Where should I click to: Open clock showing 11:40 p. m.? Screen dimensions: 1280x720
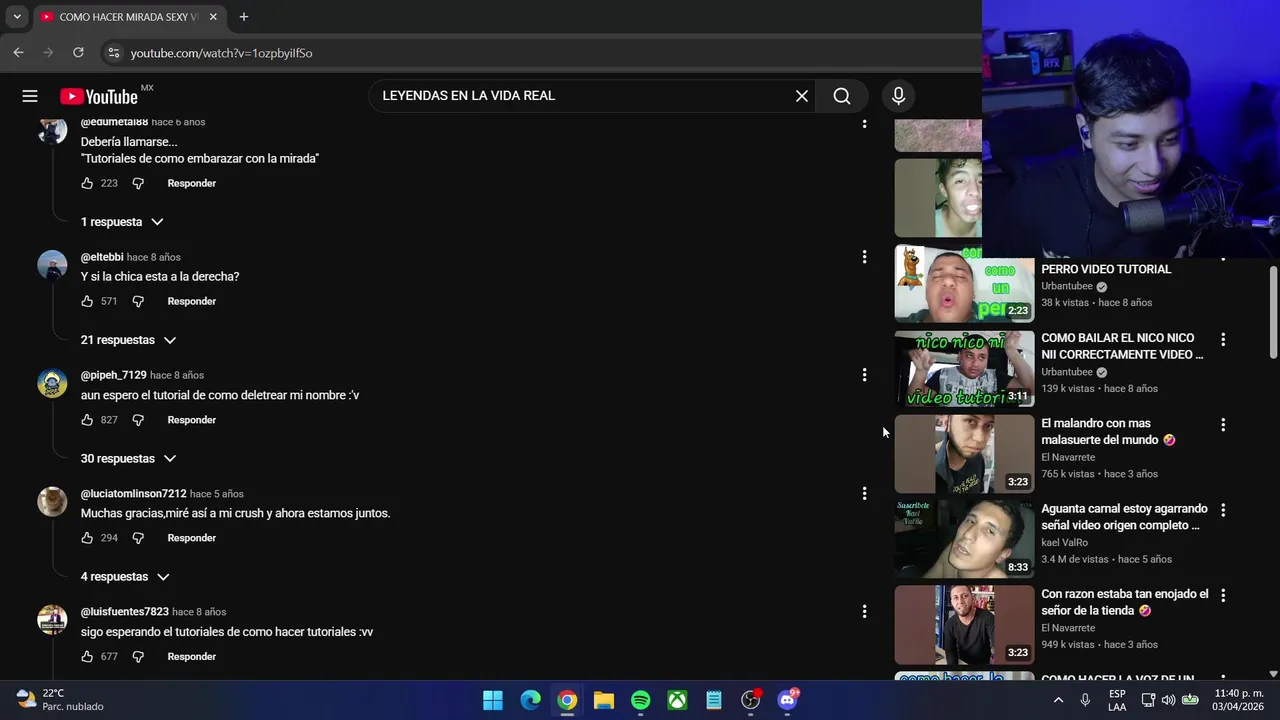point(1238,700)
